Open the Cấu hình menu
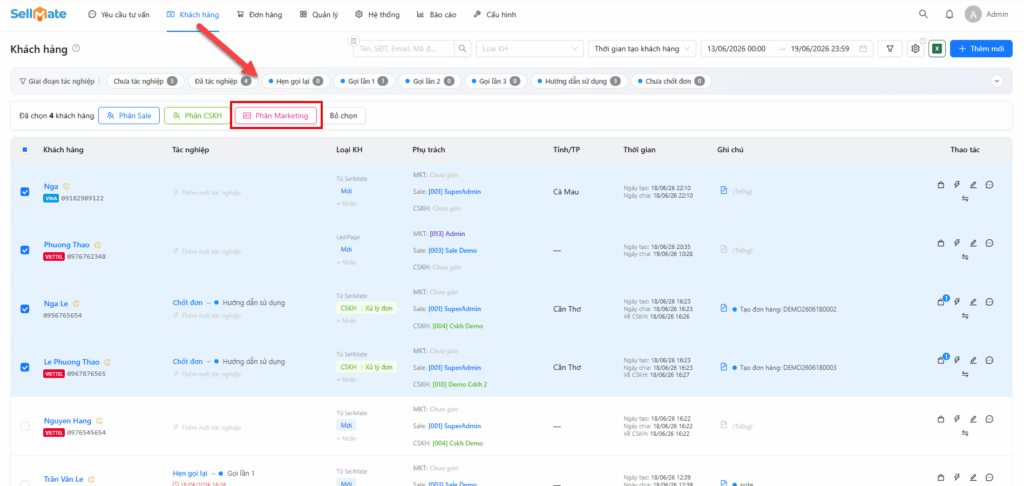 click(494, 14)
